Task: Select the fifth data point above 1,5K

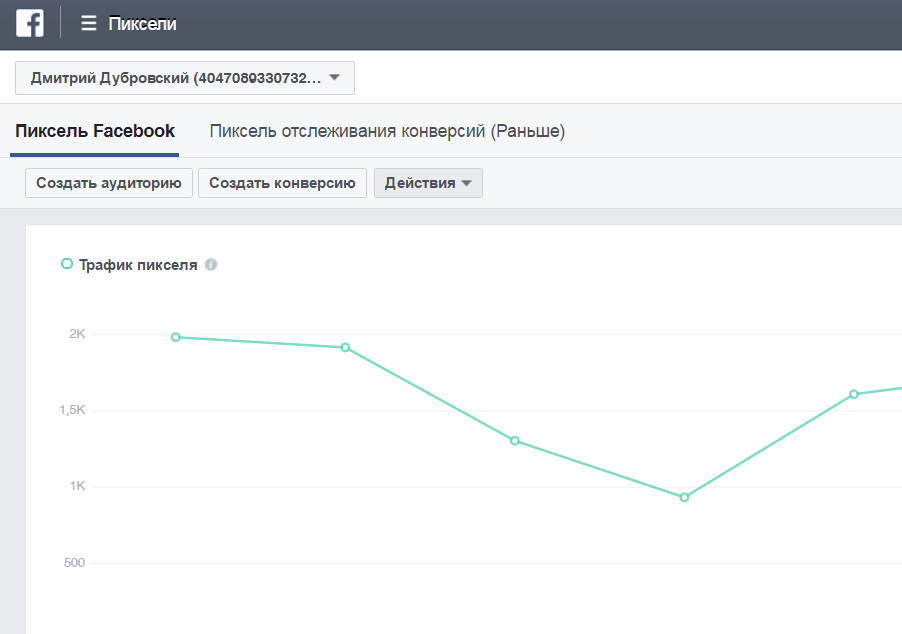Action: (x=854, y=395)
